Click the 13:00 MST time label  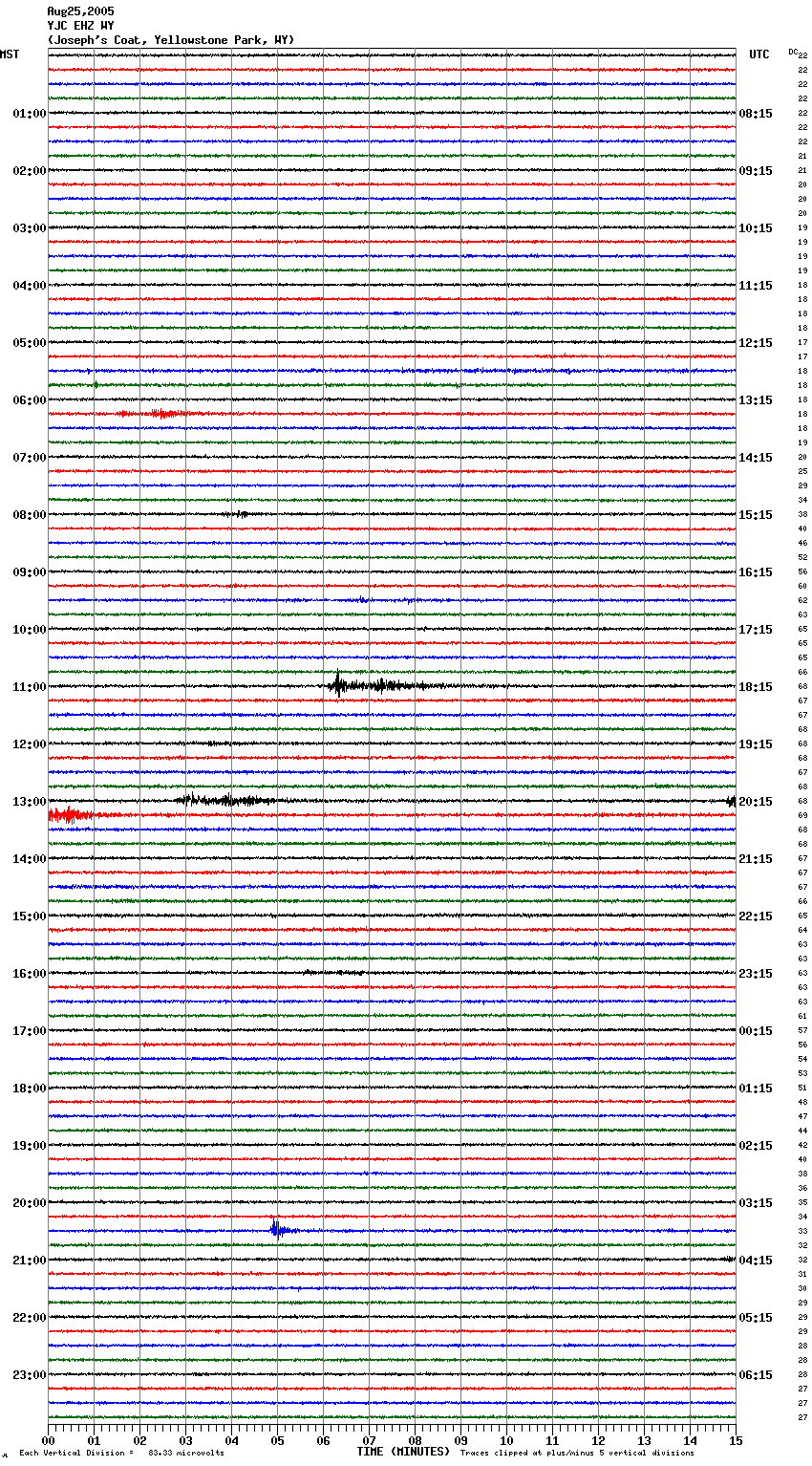coord(30,802)
